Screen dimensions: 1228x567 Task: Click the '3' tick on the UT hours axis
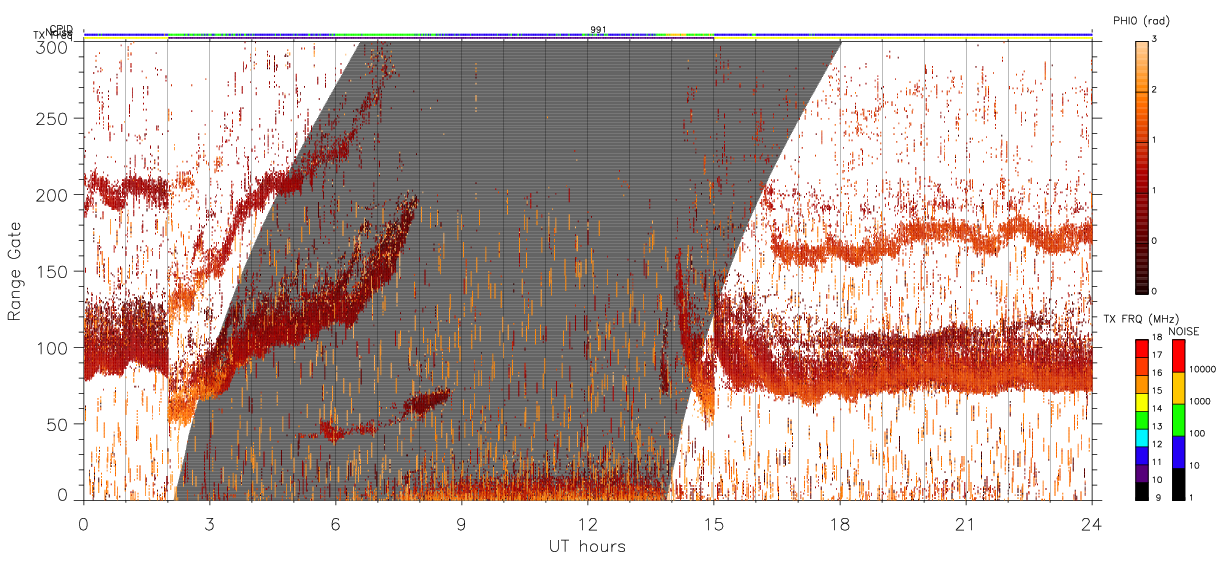coord(209,523)
